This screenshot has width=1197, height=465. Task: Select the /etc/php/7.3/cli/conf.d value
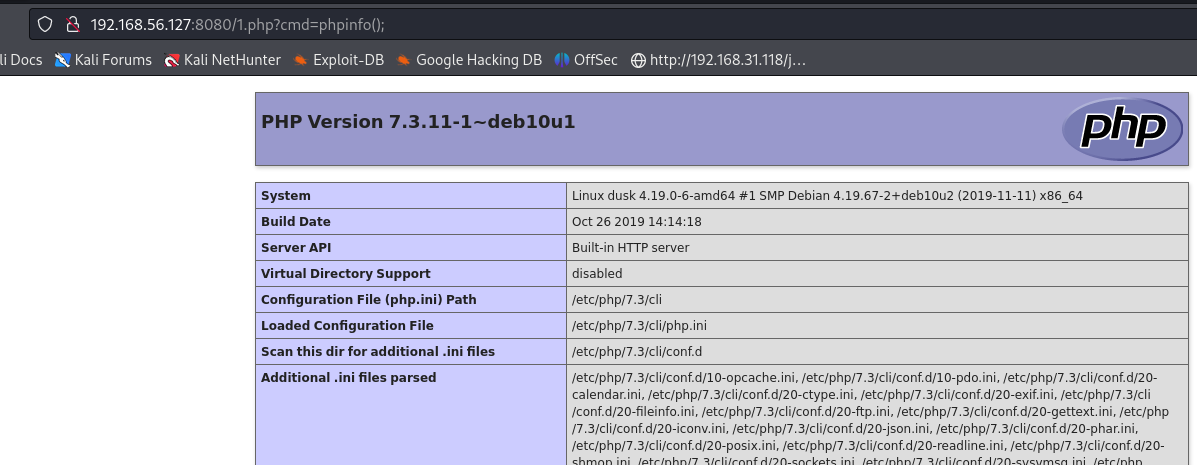(637, 351)
